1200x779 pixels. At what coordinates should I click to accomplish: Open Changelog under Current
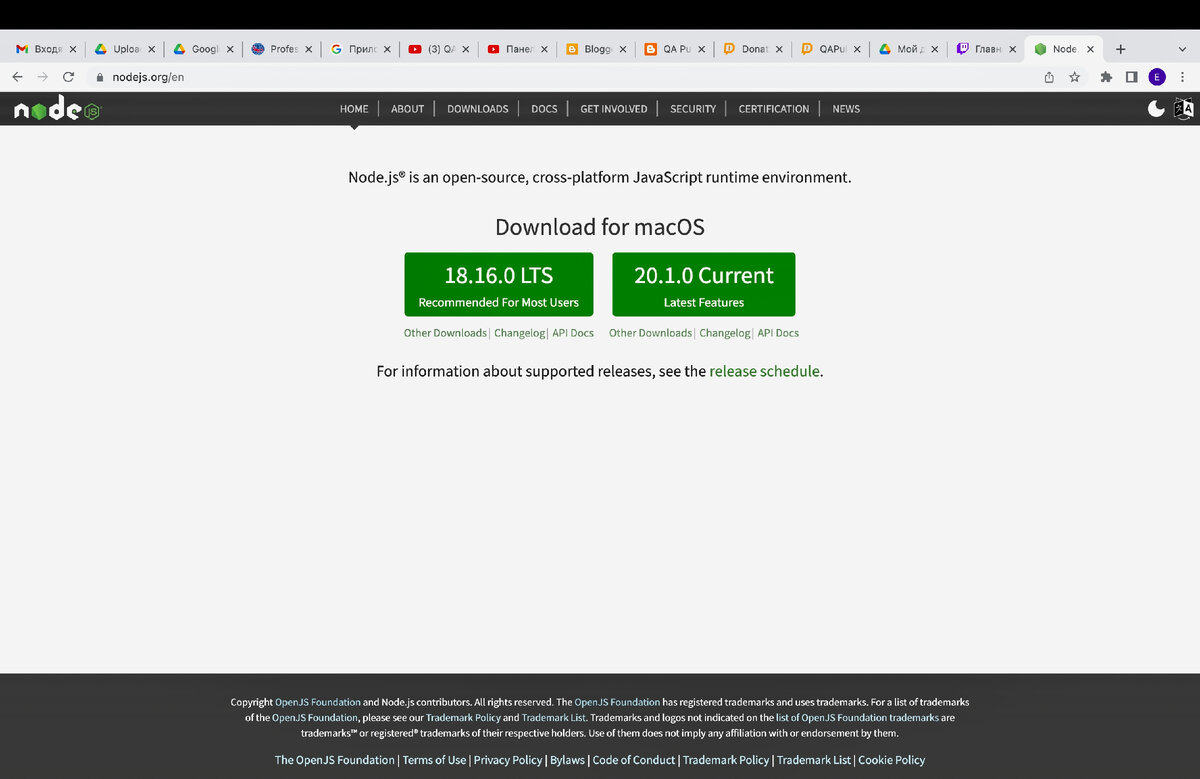pos(725,333)
